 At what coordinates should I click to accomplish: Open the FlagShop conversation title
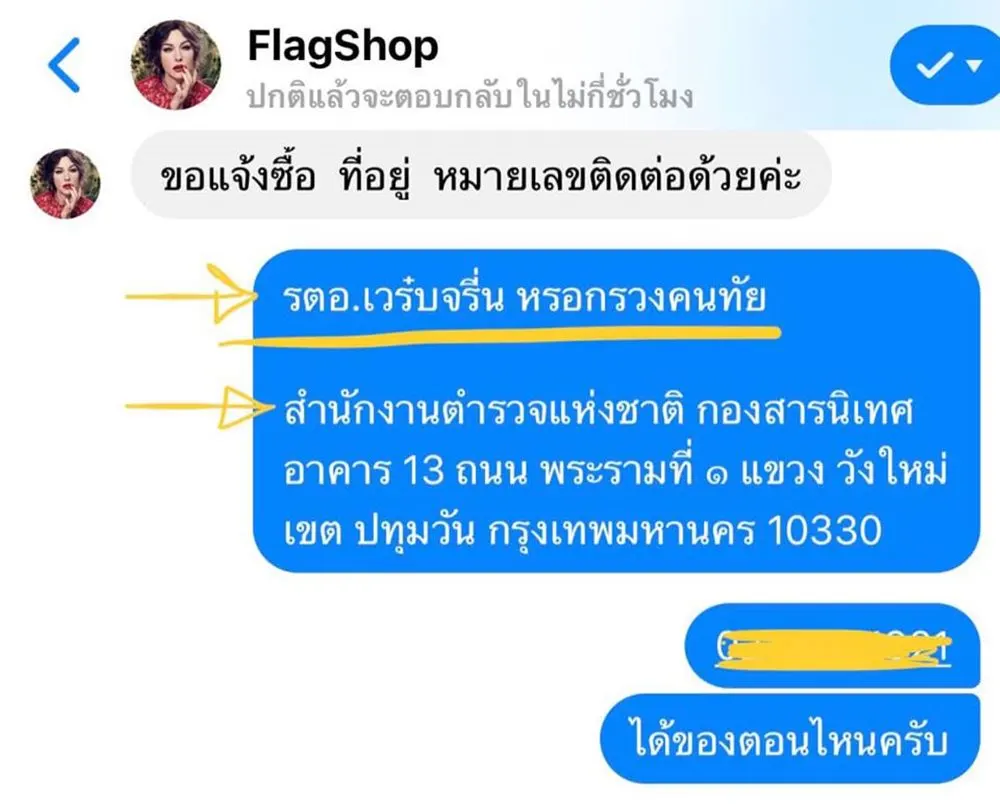[x=342, y=47]
